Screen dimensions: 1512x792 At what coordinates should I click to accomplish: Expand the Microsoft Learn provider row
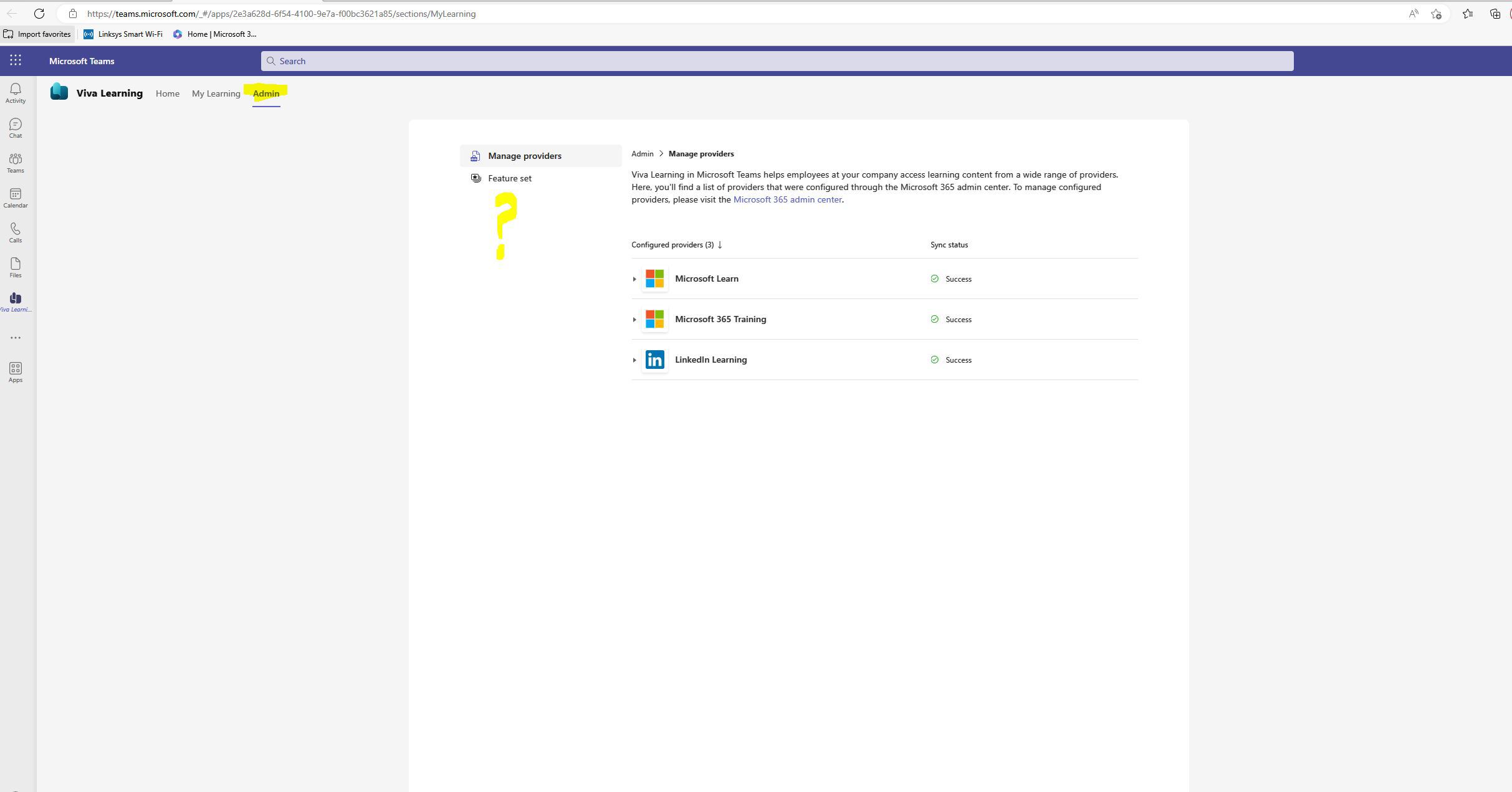pos(634,279)
